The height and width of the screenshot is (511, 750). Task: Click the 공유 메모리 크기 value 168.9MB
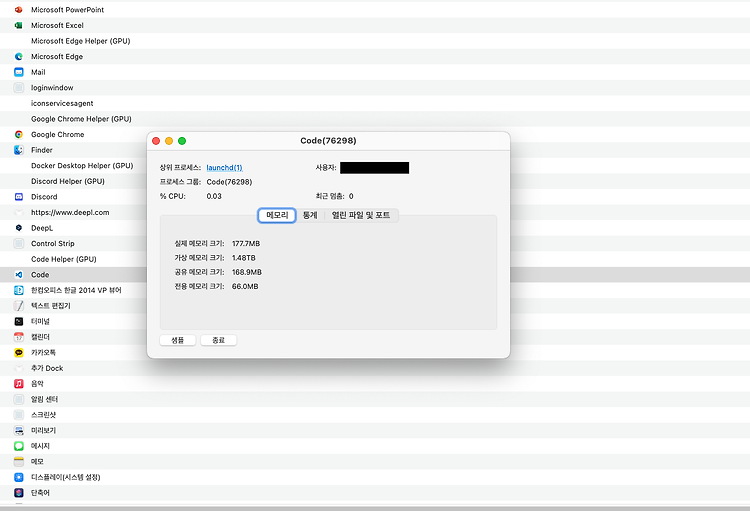(247, 272)
